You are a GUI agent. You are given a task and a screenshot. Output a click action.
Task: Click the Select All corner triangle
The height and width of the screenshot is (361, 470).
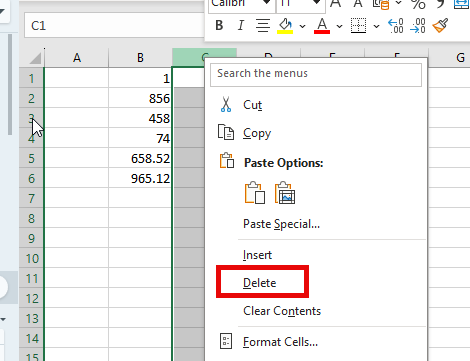[x=36, y=58]
